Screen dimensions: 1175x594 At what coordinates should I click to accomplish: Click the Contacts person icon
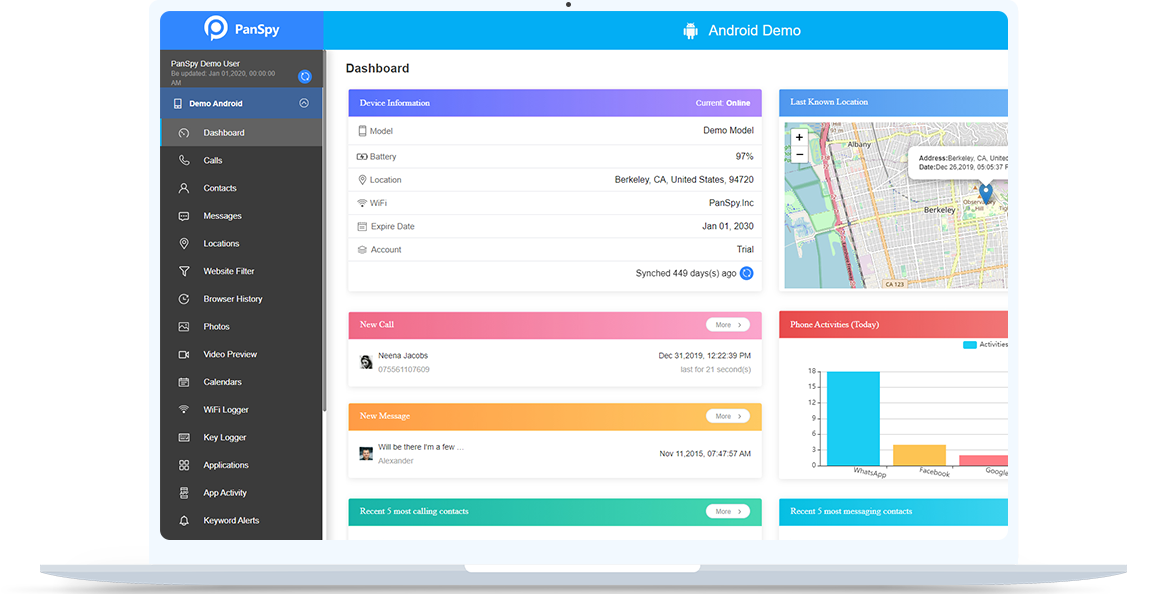184,188
